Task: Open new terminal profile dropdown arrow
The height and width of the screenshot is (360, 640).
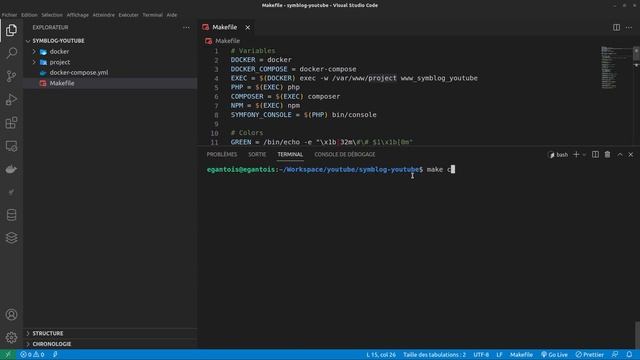Action: click(584, 155)
